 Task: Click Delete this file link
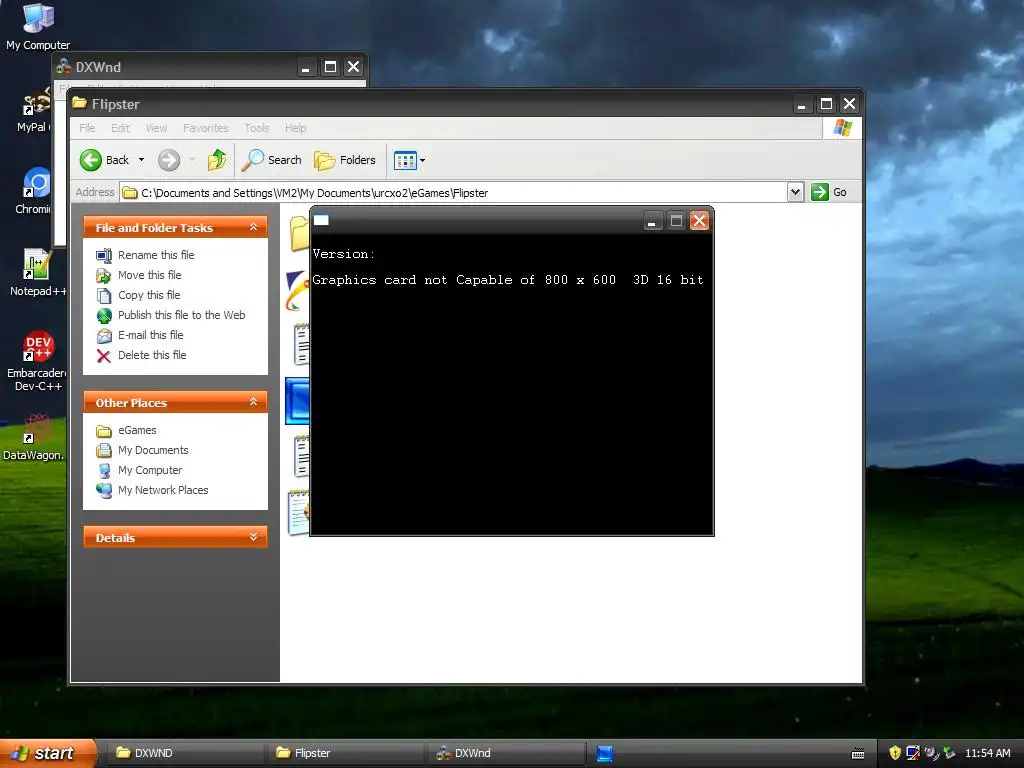(152, 355)
